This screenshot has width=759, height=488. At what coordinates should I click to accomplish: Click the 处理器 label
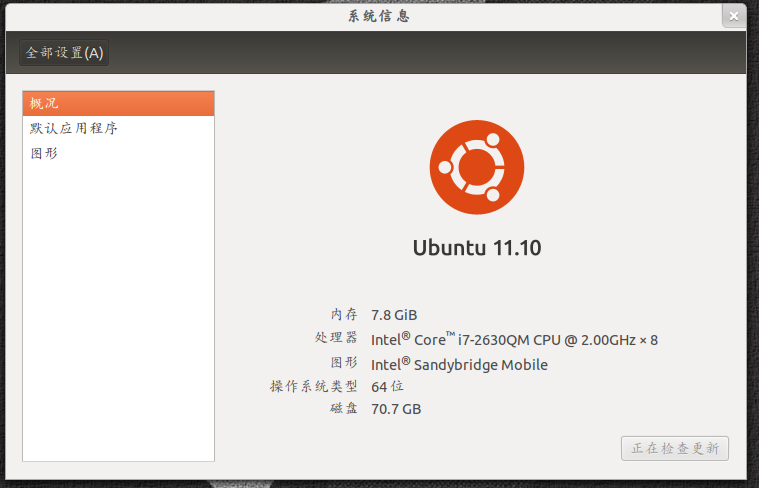[336, 337]
